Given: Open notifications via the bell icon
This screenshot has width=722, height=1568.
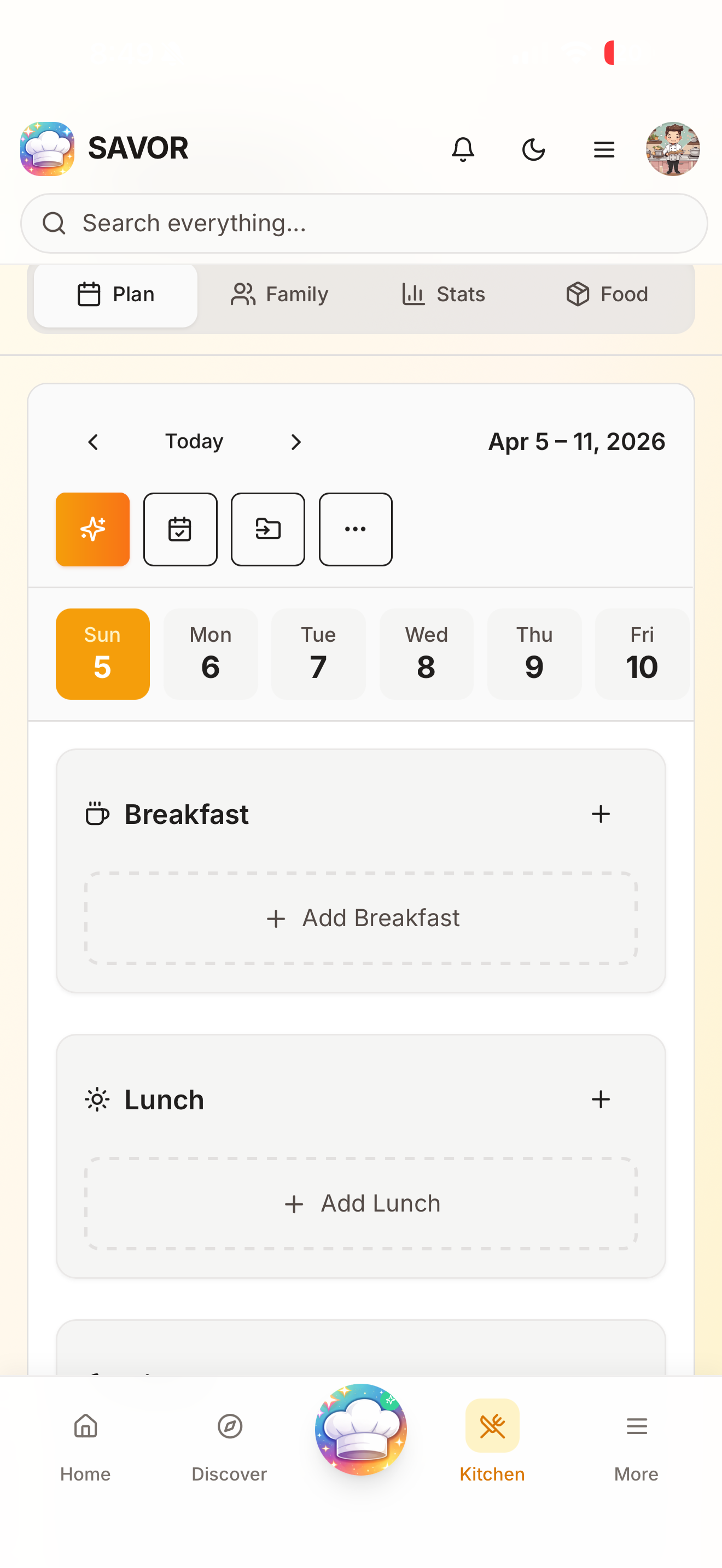Looking at the screenshot, I should [x=463, y=149].
